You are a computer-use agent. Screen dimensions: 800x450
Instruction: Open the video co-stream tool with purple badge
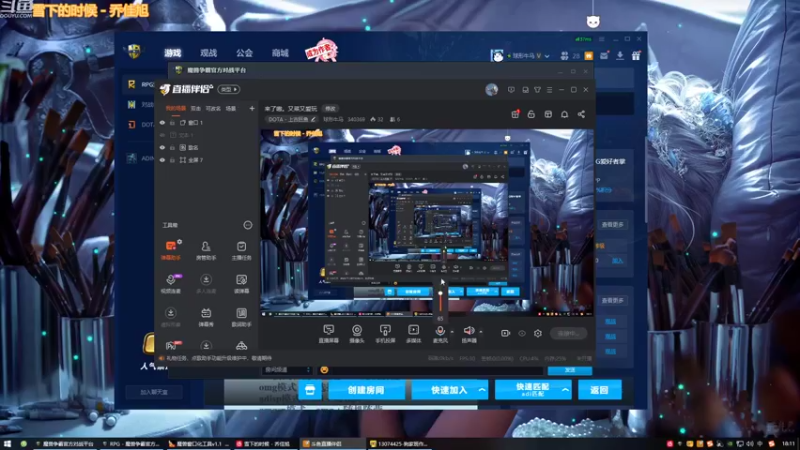point(170,283)
